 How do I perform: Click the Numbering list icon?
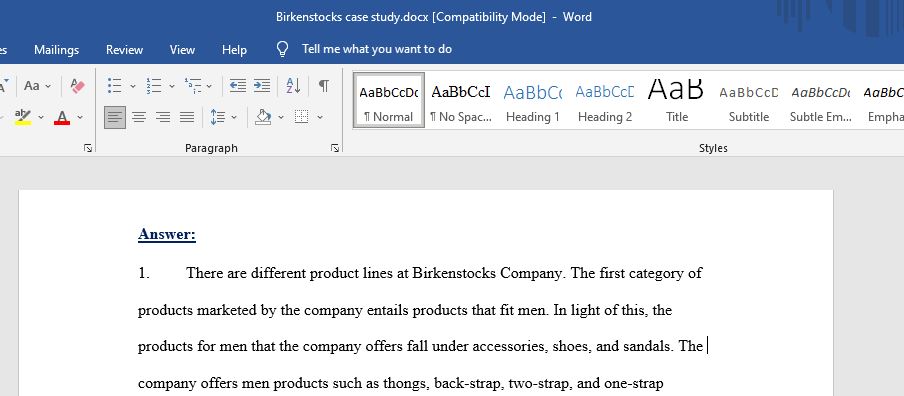(154, 86)
